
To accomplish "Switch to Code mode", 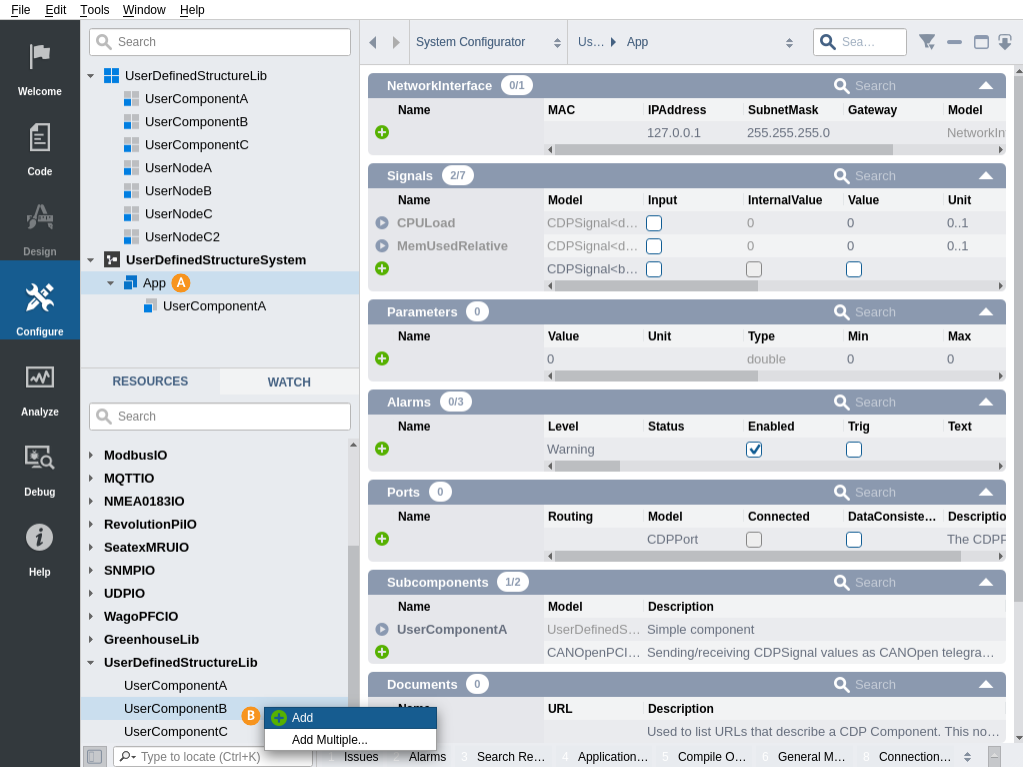I will coord(39,146).
